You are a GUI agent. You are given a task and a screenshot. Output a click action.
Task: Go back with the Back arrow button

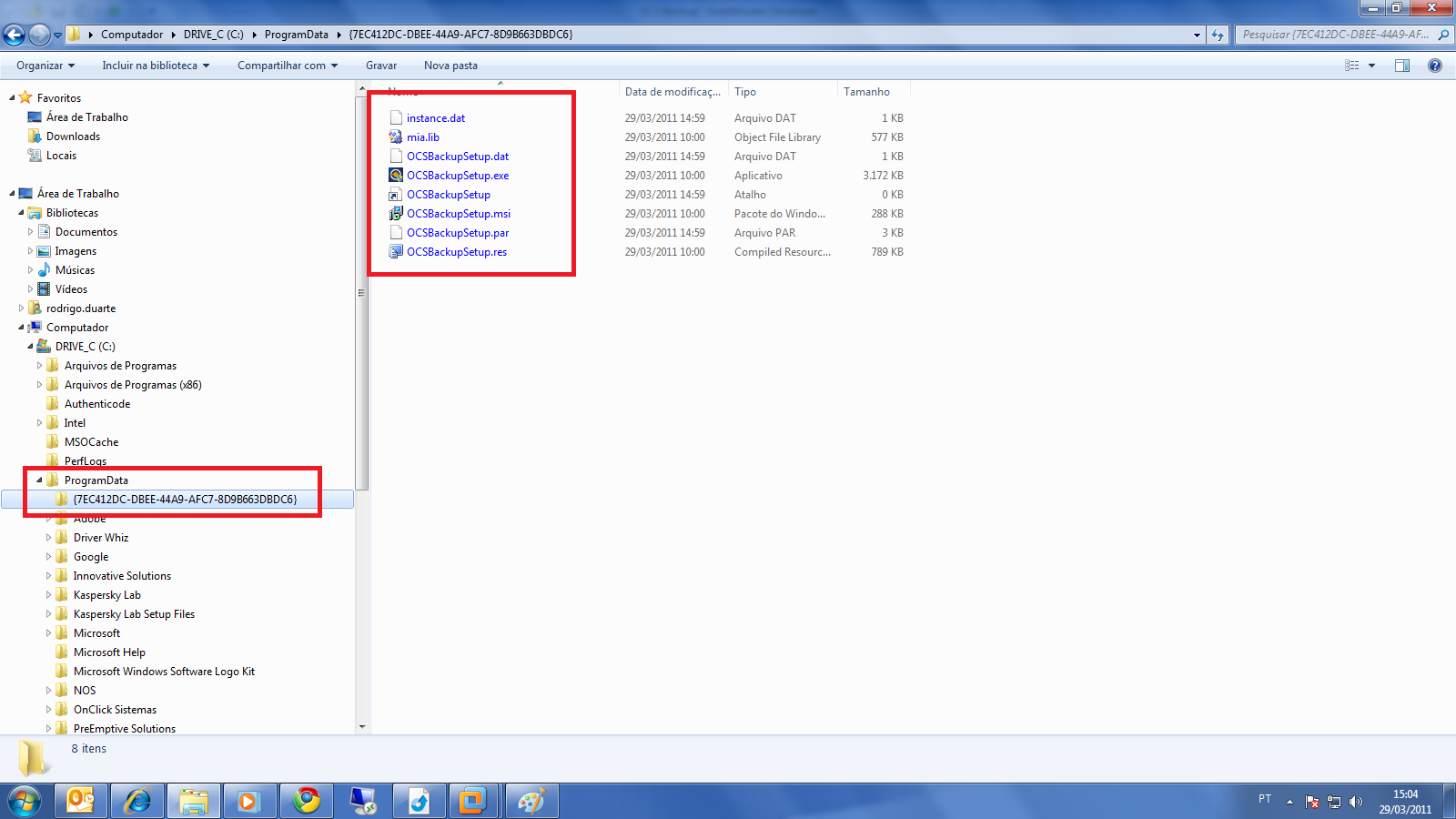[x=14, y=35]
